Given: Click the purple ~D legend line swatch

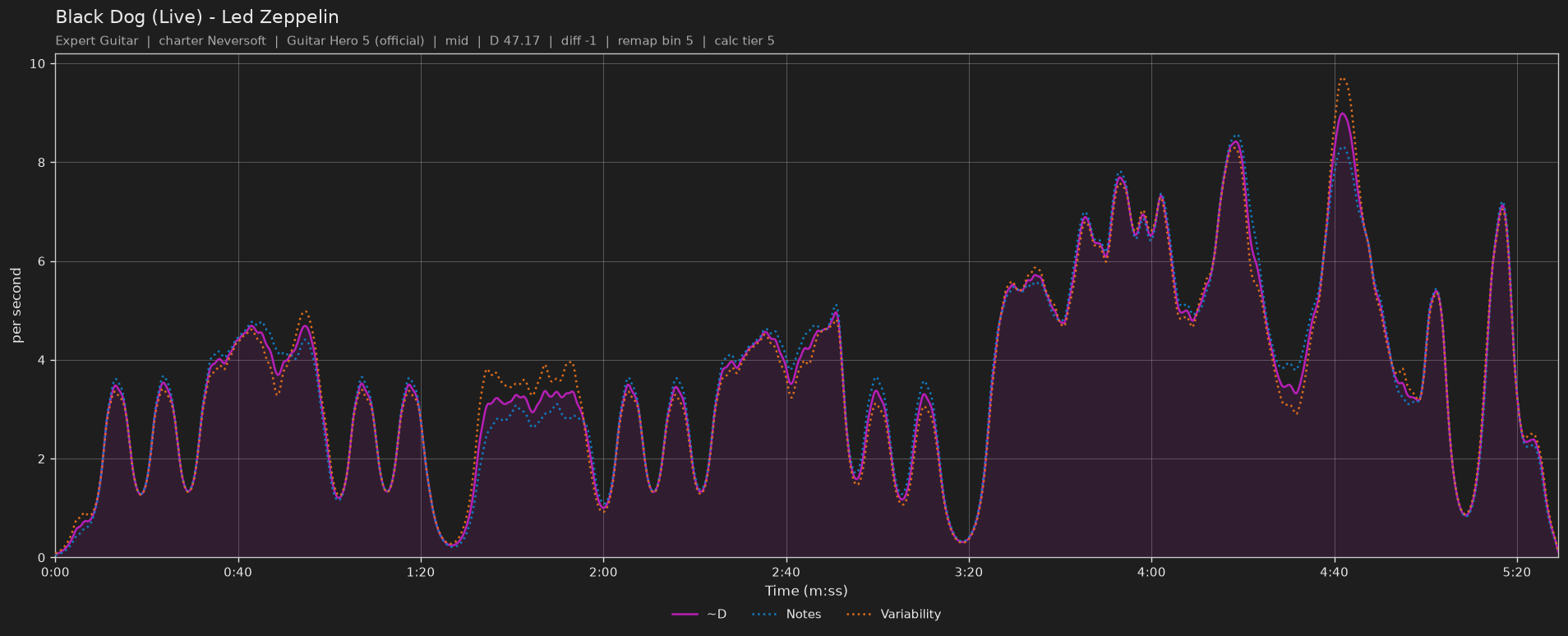Looking at the screenshot, I should [685, 615].
